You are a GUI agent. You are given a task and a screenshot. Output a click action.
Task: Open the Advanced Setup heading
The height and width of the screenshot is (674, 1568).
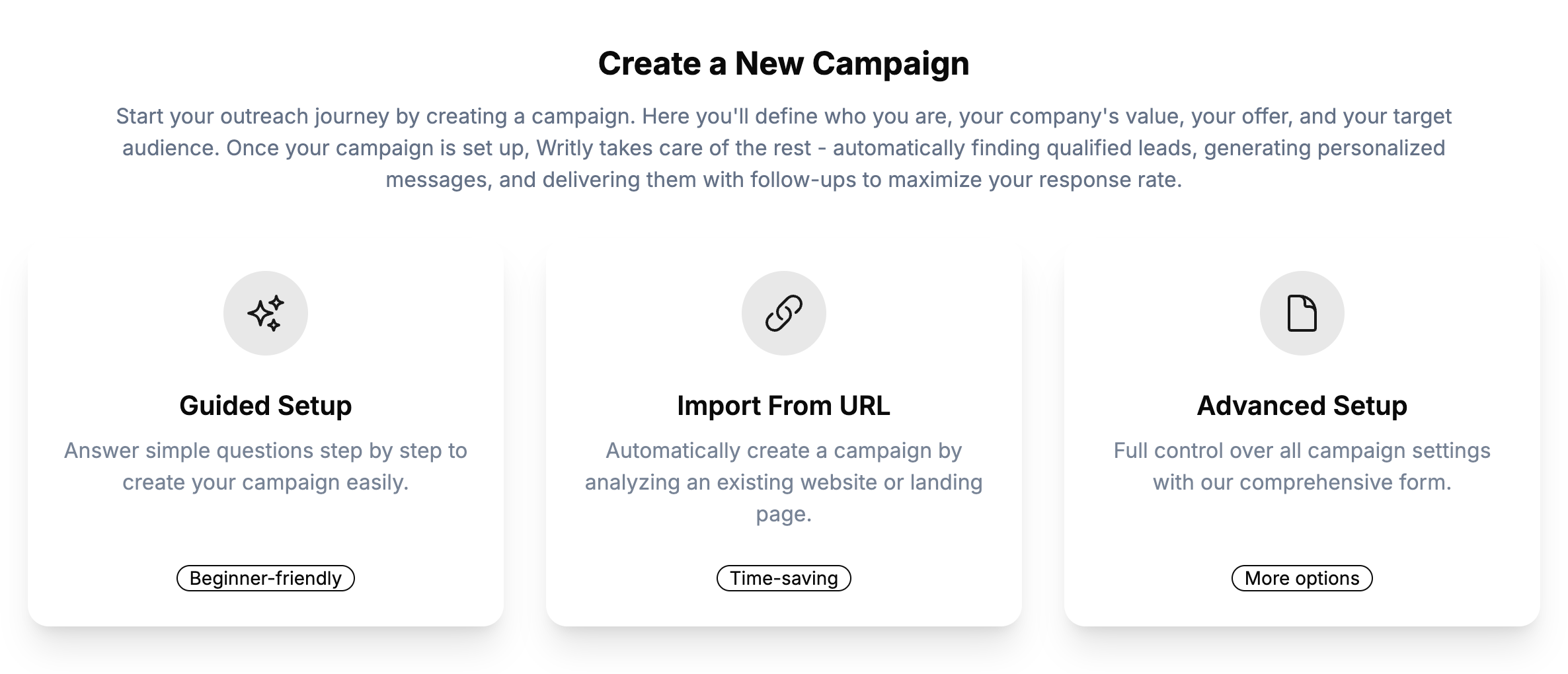coord(1302,406)
